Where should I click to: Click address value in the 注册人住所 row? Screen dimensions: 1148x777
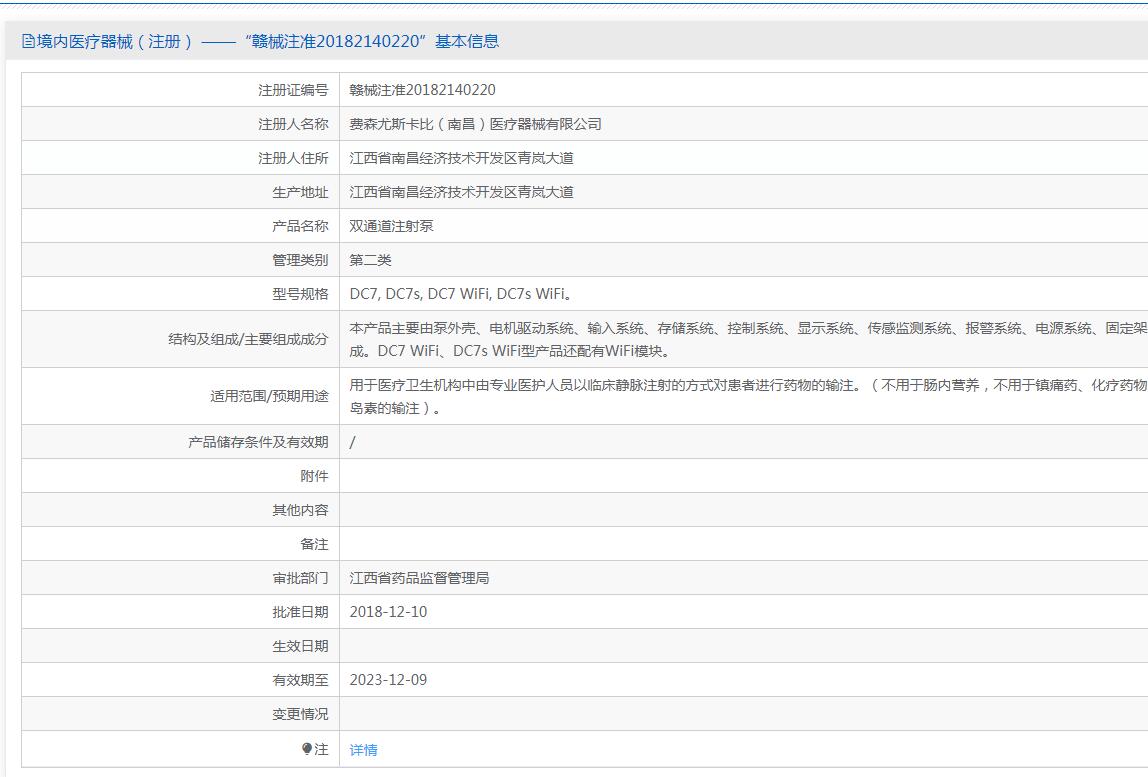tap(461, 157)
